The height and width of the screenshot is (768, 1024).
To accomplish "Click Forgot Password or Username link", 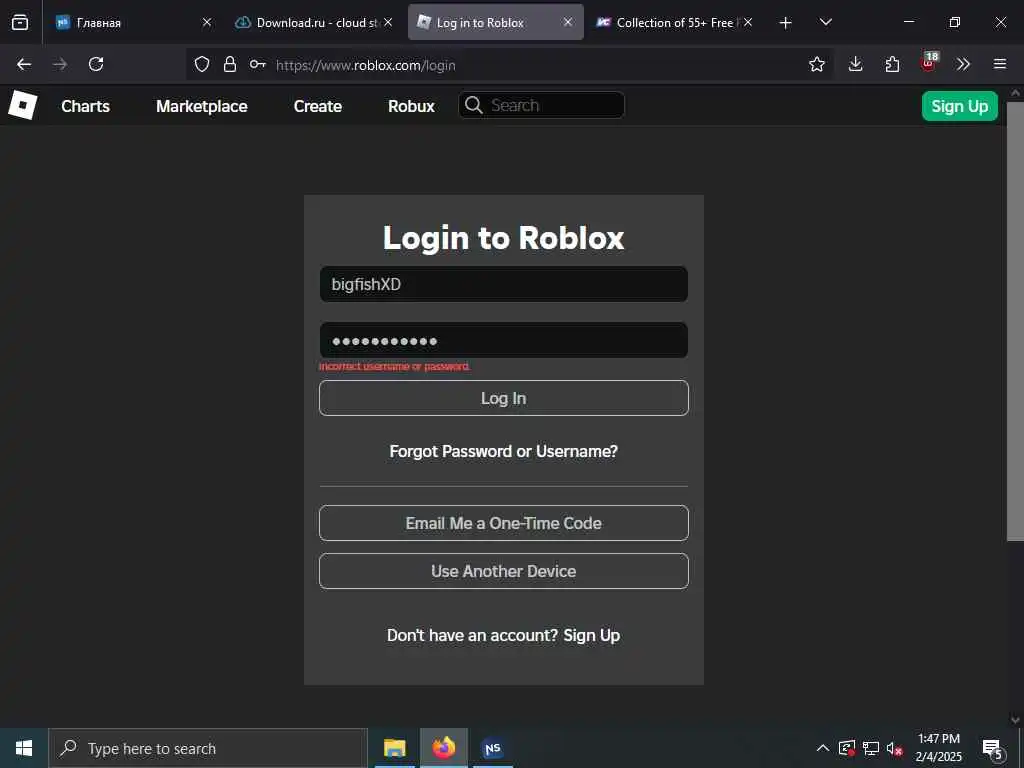I will tap(504, 451).
